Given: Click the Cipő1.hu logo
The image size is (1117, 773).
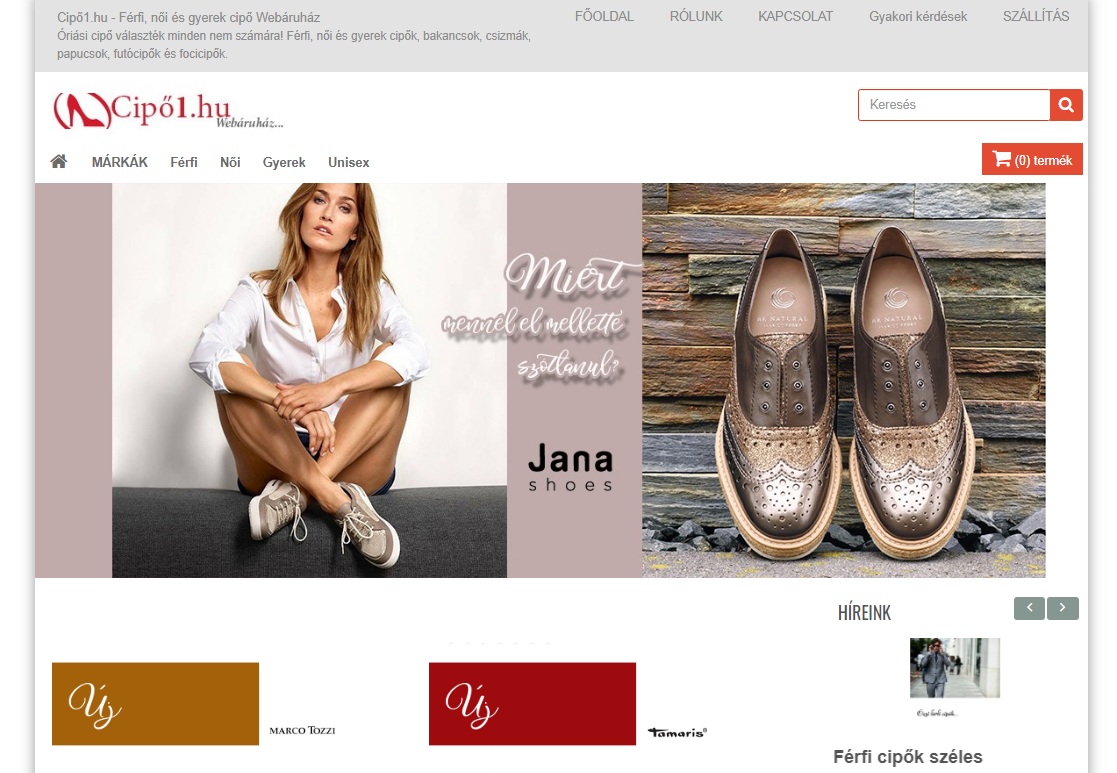Looking at the screenshot, I should pos(167,110).
